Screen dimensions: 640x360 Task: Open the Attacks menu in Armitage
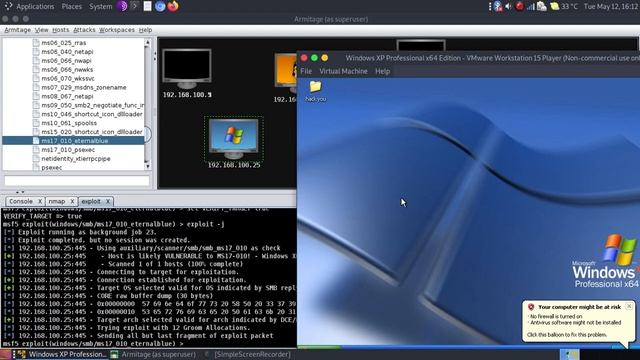(x=84, y=30)
